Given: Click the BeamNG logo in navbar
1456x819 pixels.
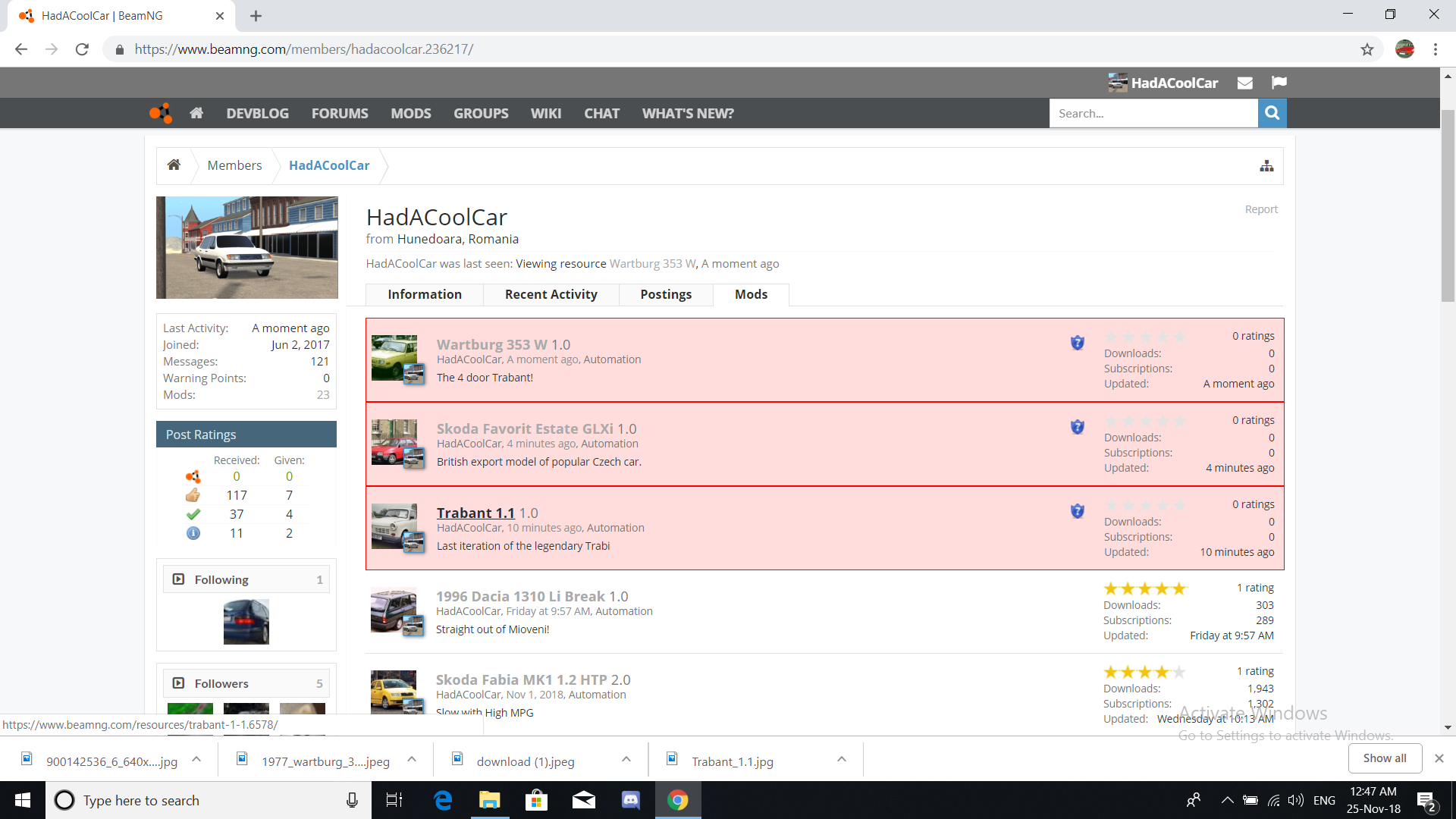Looking at the screenshot, I should [161, 113].
